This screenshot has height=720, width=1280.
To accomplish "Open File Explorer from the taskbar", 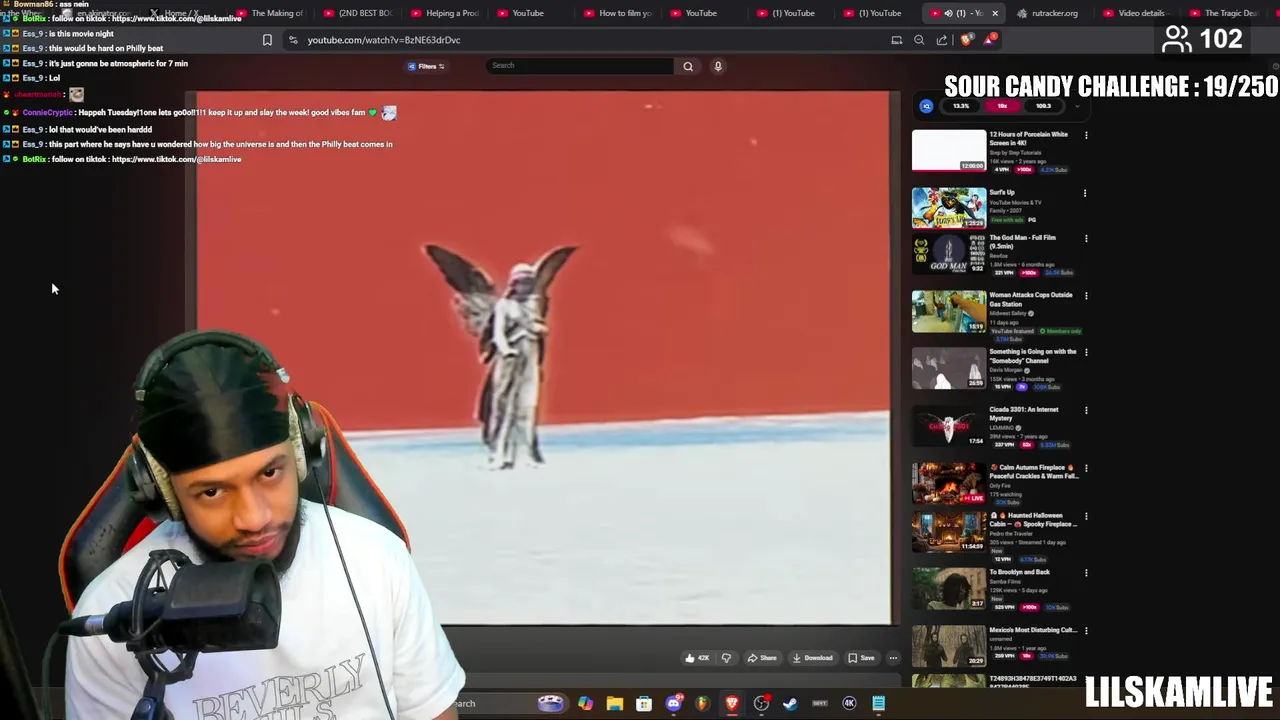I will (x=614, y=704).
